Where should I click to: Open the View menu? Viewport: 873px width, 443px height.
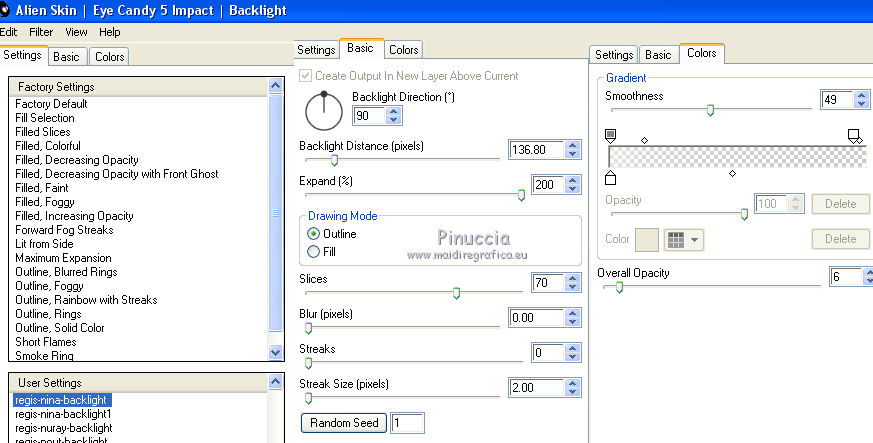[76, 32]
